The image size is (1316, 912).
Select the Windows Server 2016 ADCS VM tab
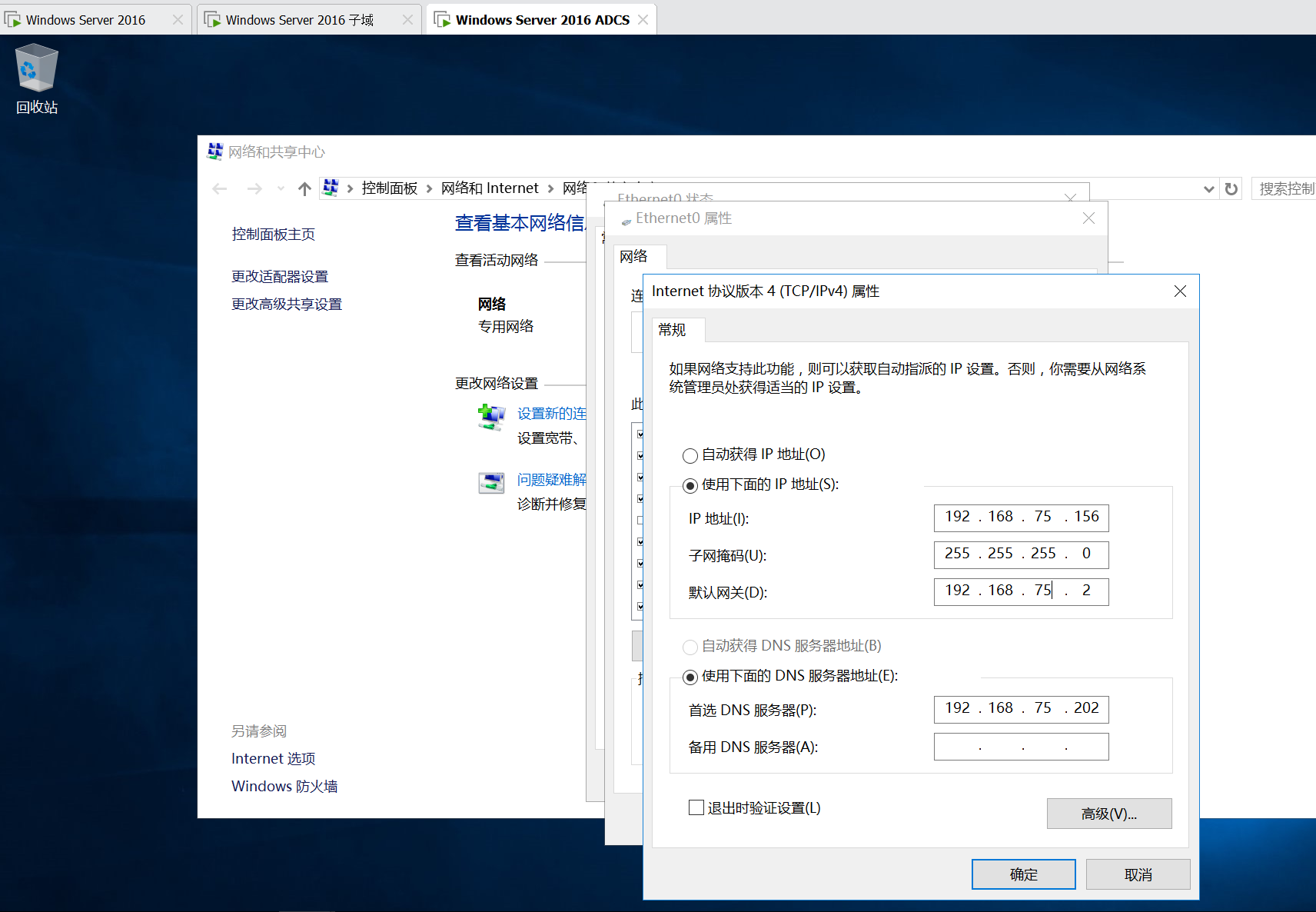click(542, 19)
